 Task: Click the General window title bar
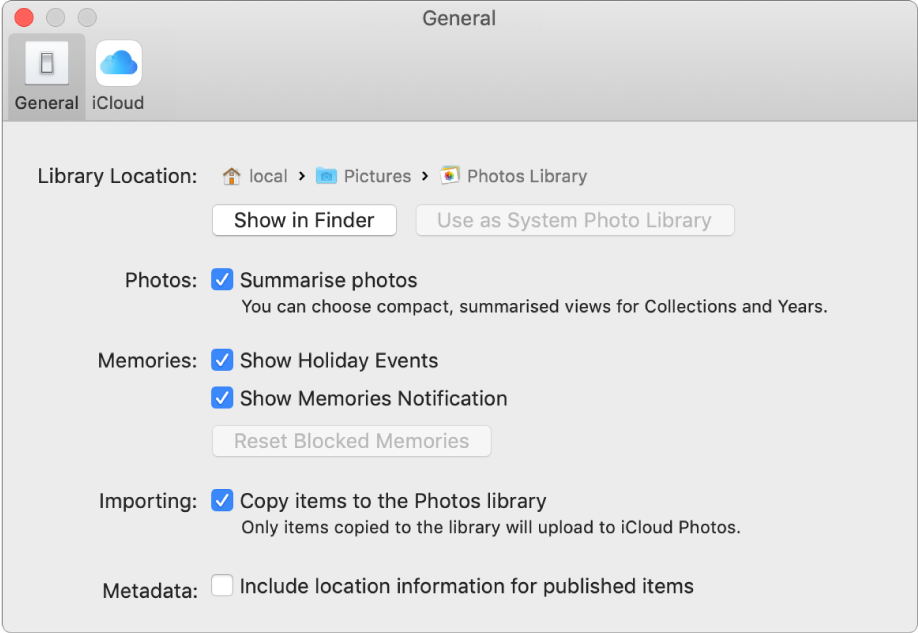(459, 18)
